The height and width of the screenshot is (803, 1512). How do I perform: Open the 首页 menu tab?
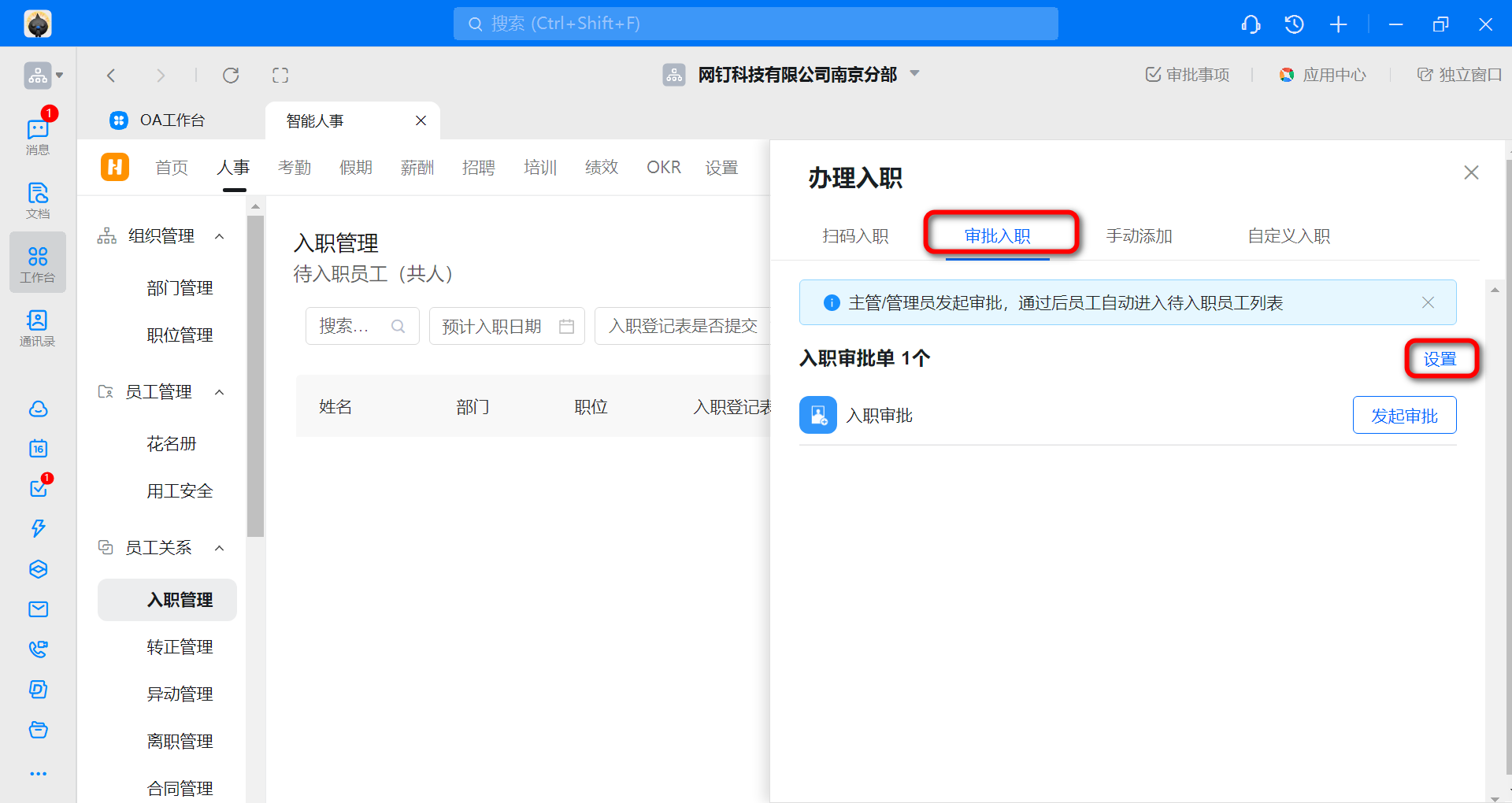(172, 168)
